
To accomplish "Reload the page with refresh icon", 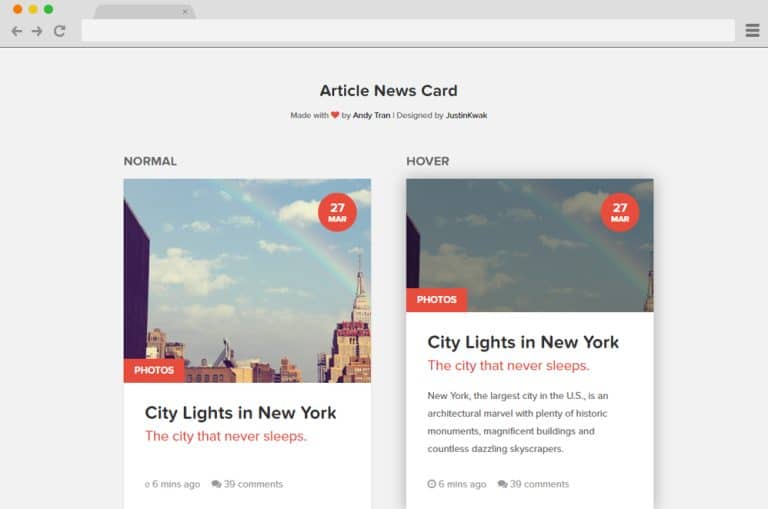I will pyautogui.click(x=59, y=31).
